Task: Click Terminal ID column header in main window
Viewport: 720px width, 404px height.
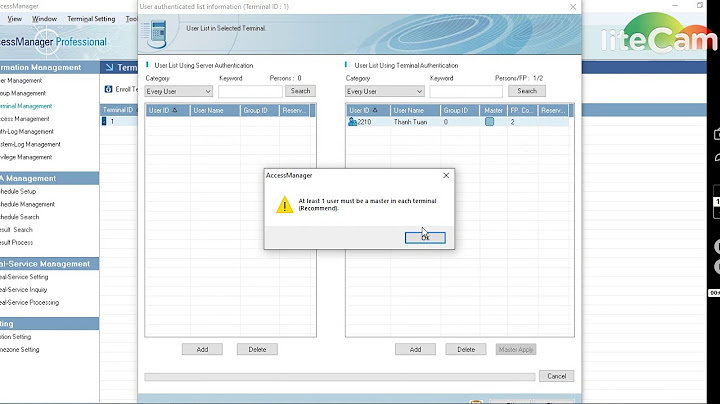Action: point(118,110)
